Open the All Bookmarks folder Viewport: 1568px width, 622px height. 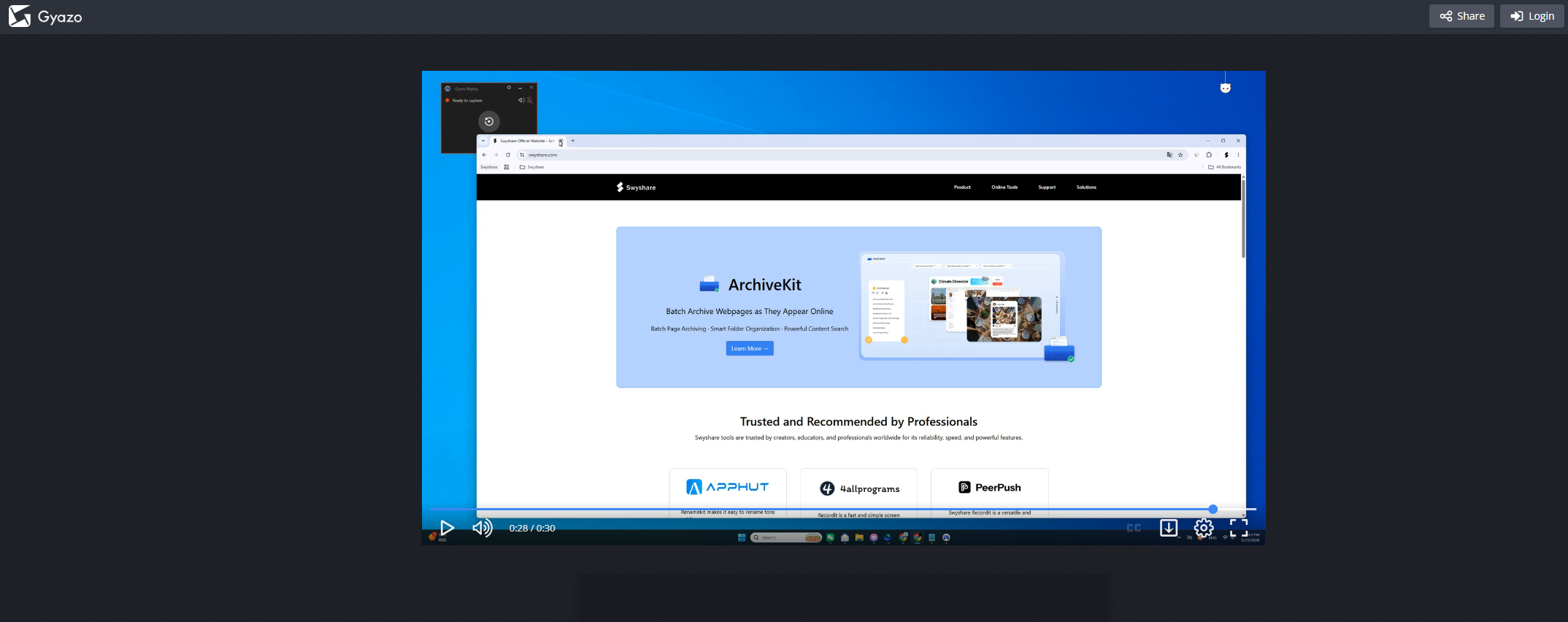(x=1225, y=167)
